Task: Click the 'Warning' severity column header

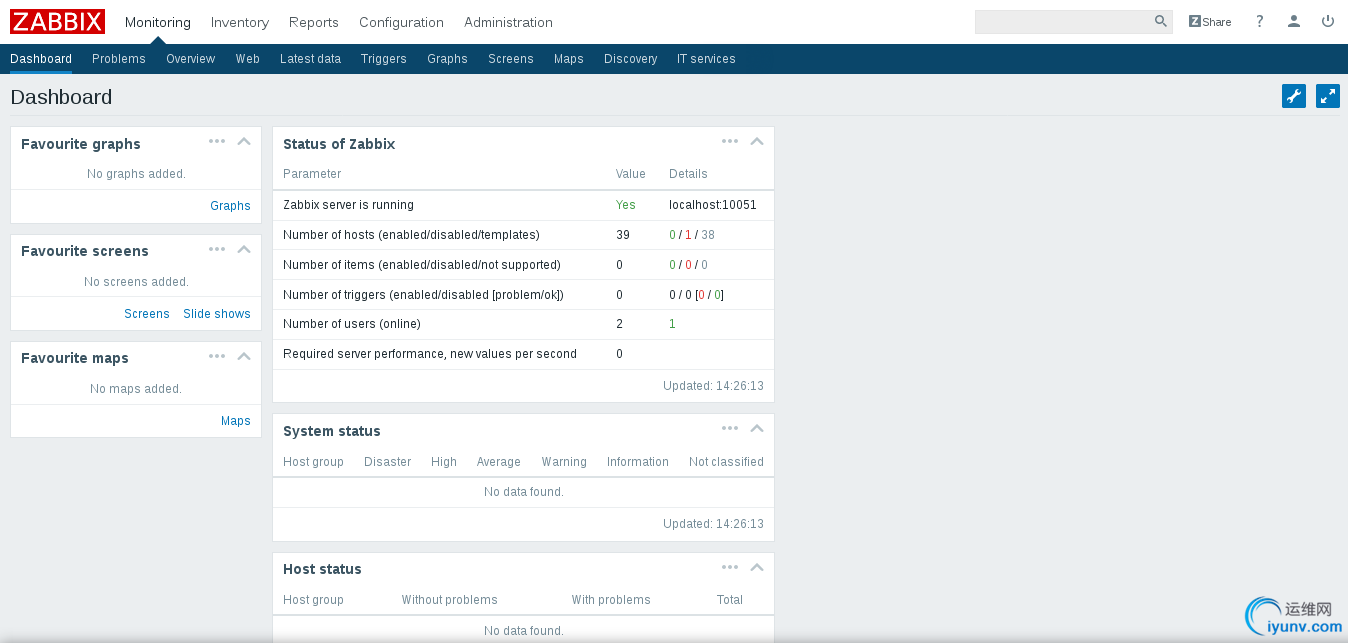Action: coord(564,462)
